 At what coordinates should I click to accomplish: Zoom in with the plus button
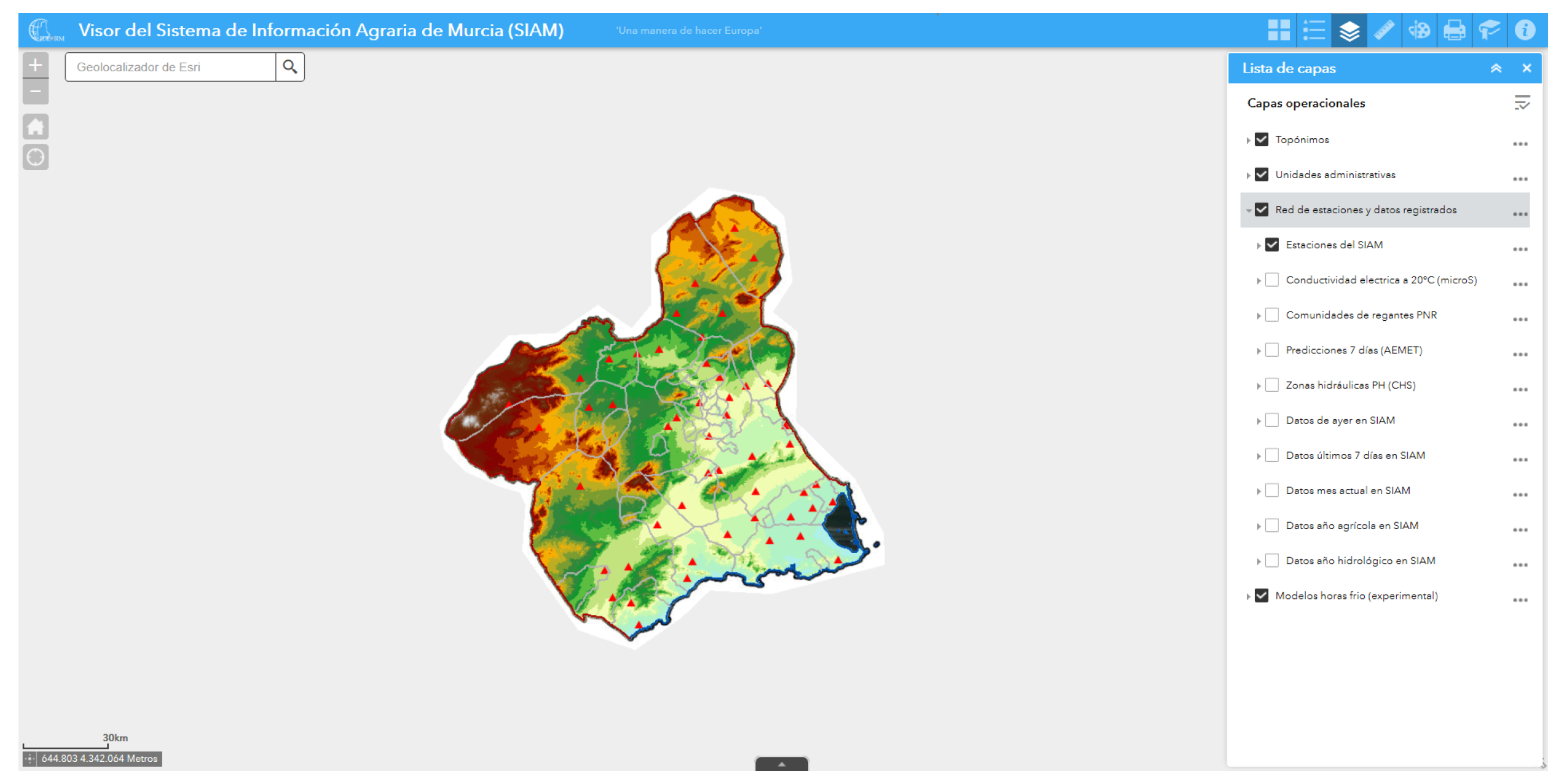tap(36, 65)
